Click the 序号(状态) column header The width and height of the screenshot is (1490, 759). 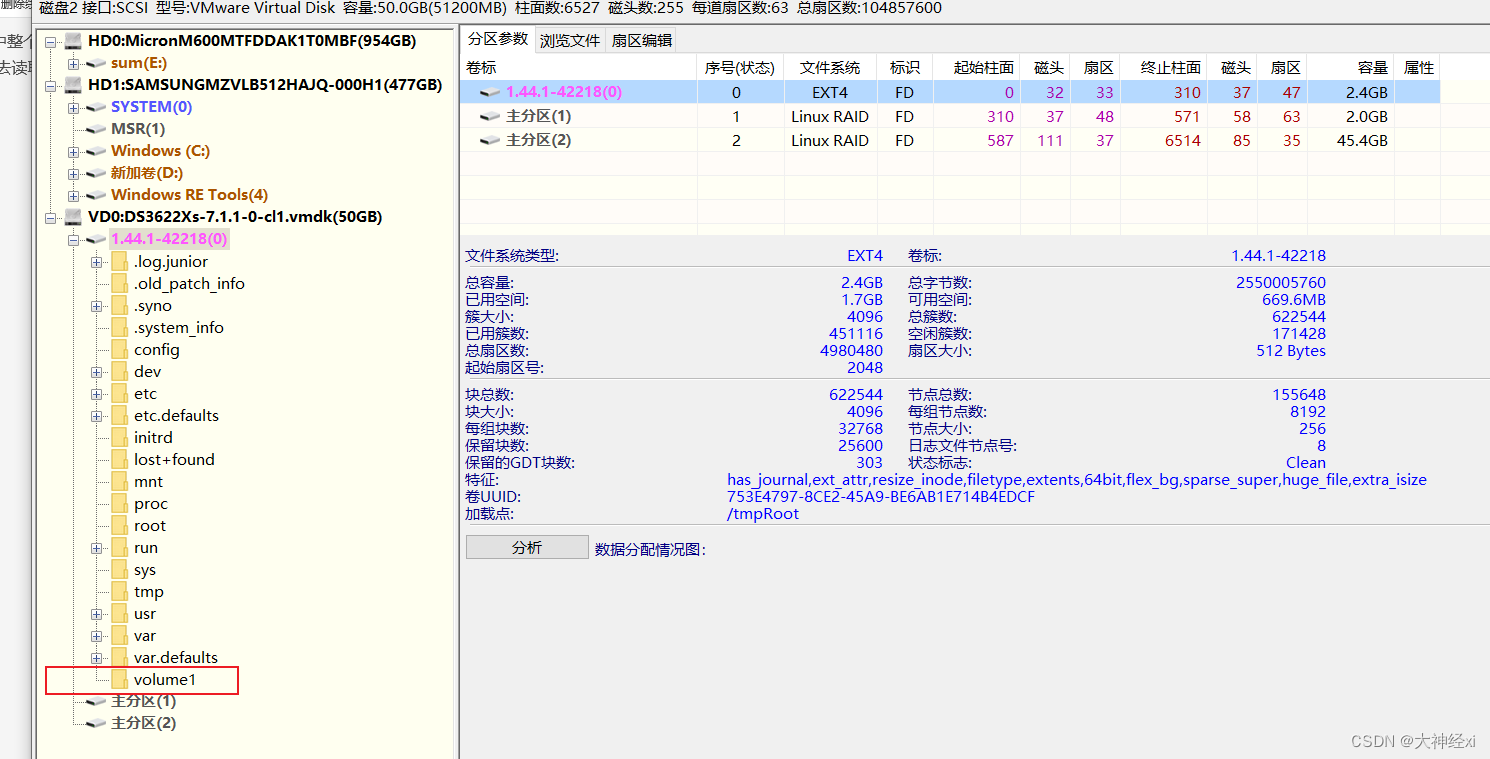click(740, 67)
